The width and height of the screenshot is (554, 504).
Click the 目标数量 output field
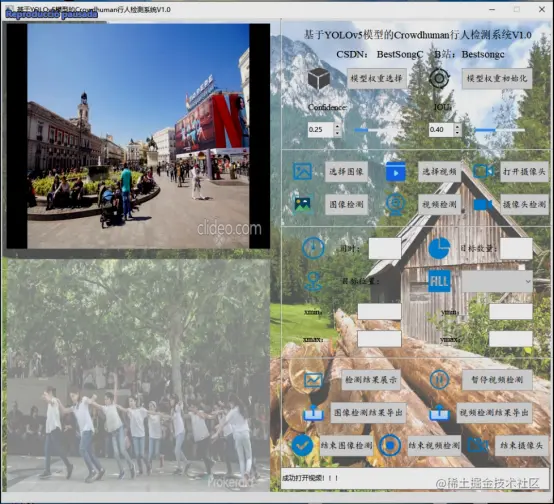tap(516, 248)
